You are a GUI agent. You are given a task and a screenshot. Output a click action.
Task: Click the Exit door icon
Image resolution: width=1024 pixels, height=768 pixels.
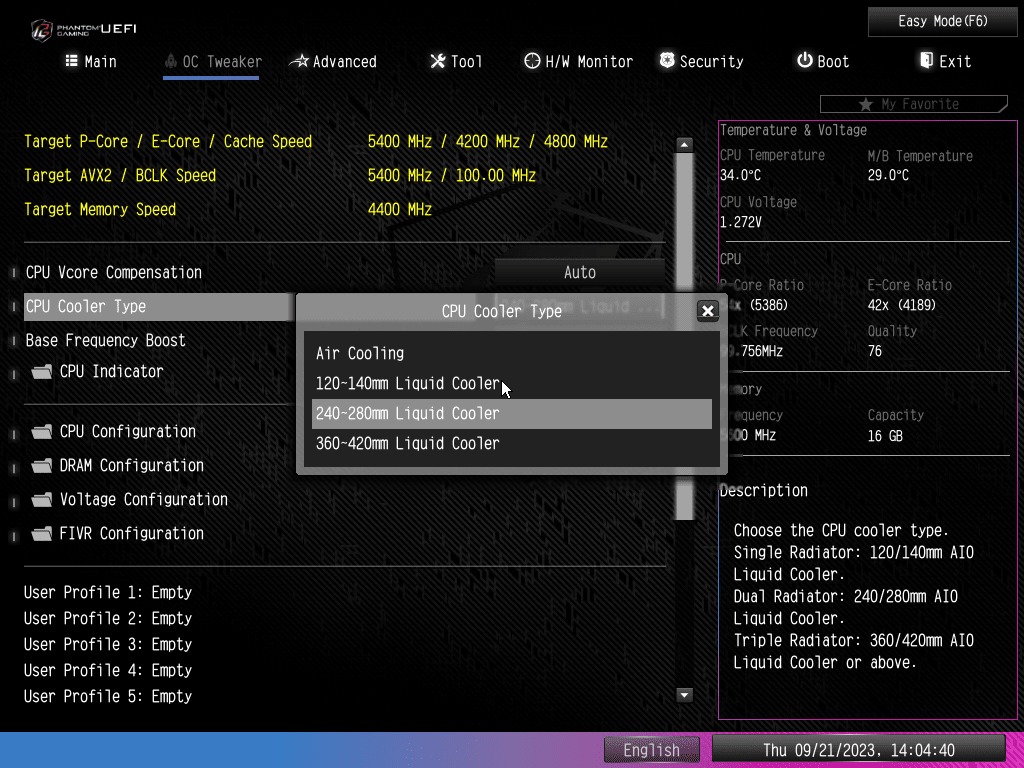[926, 61]
